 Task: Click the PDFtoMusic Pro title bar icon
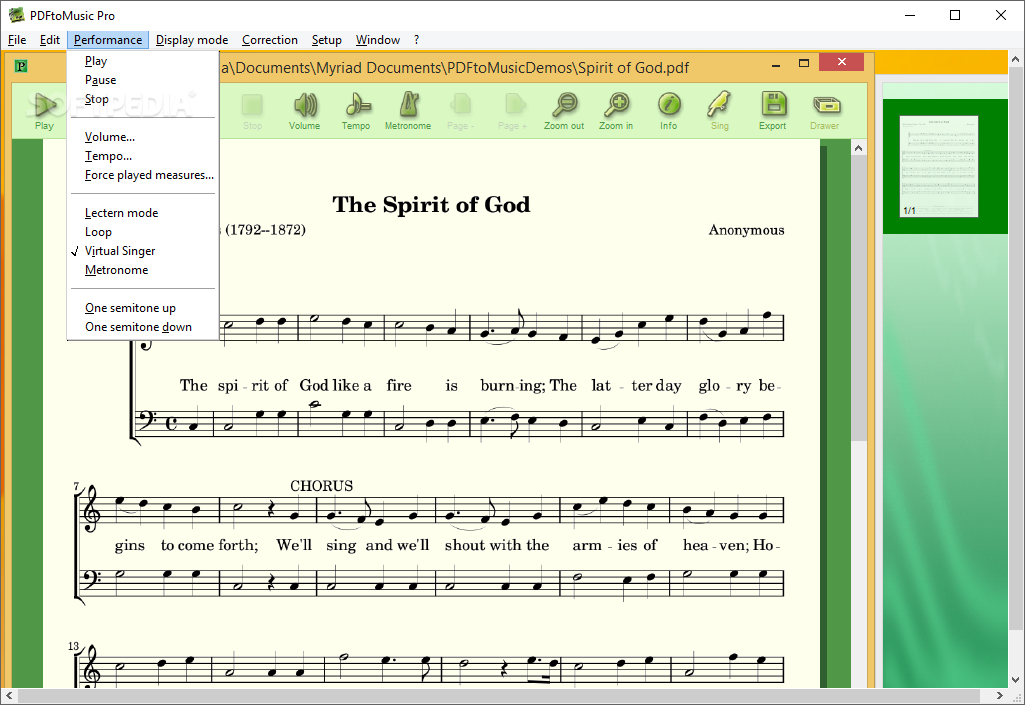[16, 15]
